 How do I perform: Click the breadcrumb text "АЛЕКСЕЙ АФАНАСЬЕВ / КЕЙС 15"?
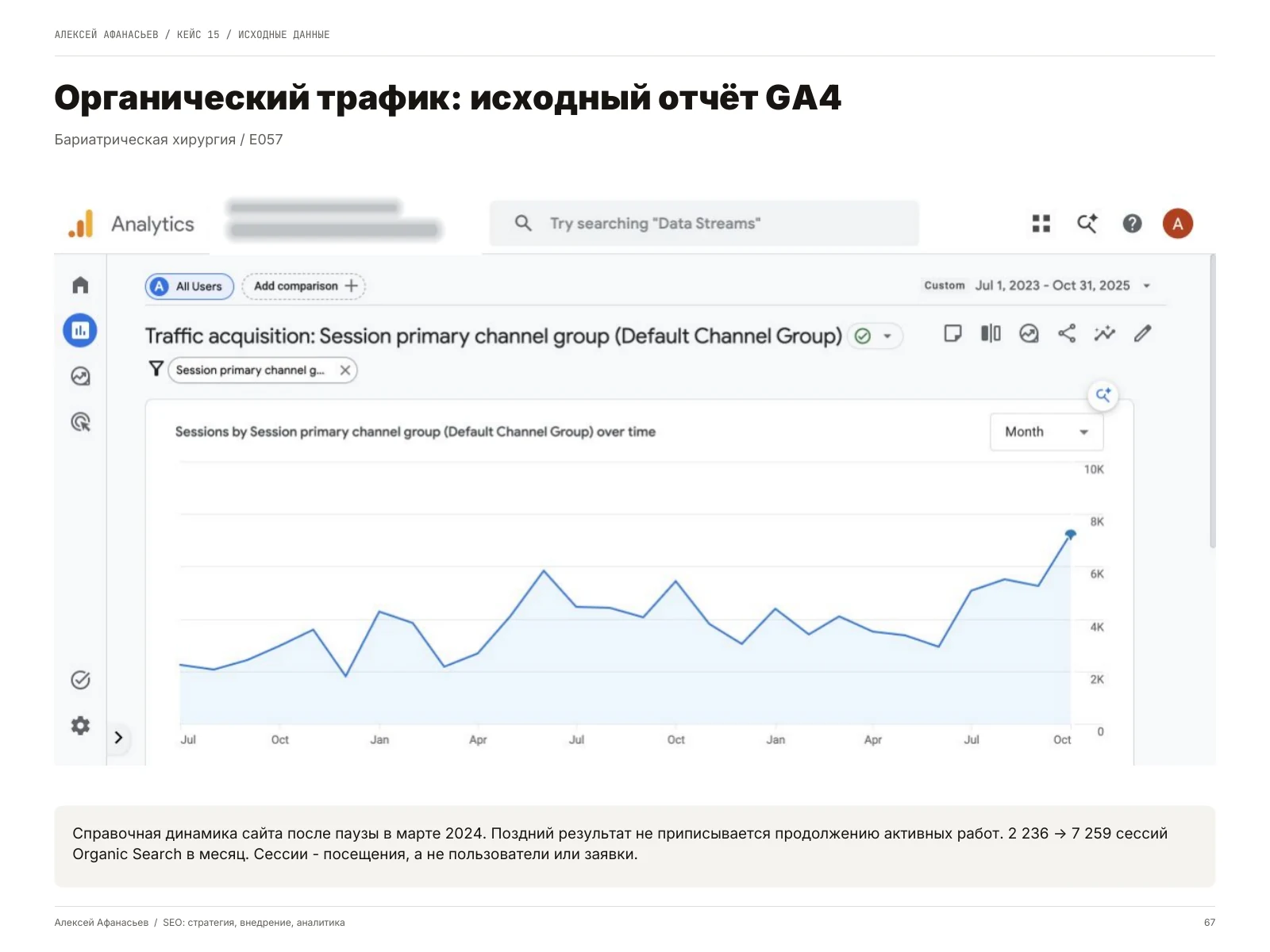(137, 35)
